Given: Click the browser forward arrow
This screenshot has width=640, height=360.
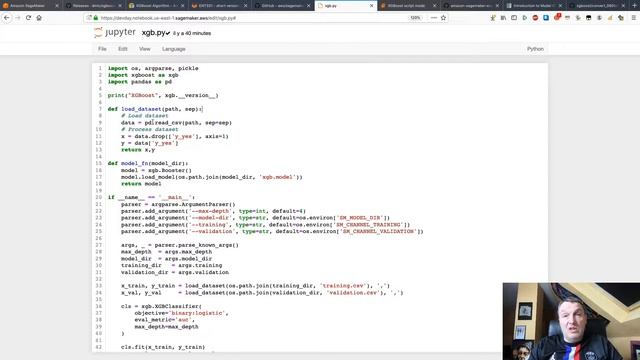Looking at the screenshot, I should [x=18, y=18].
